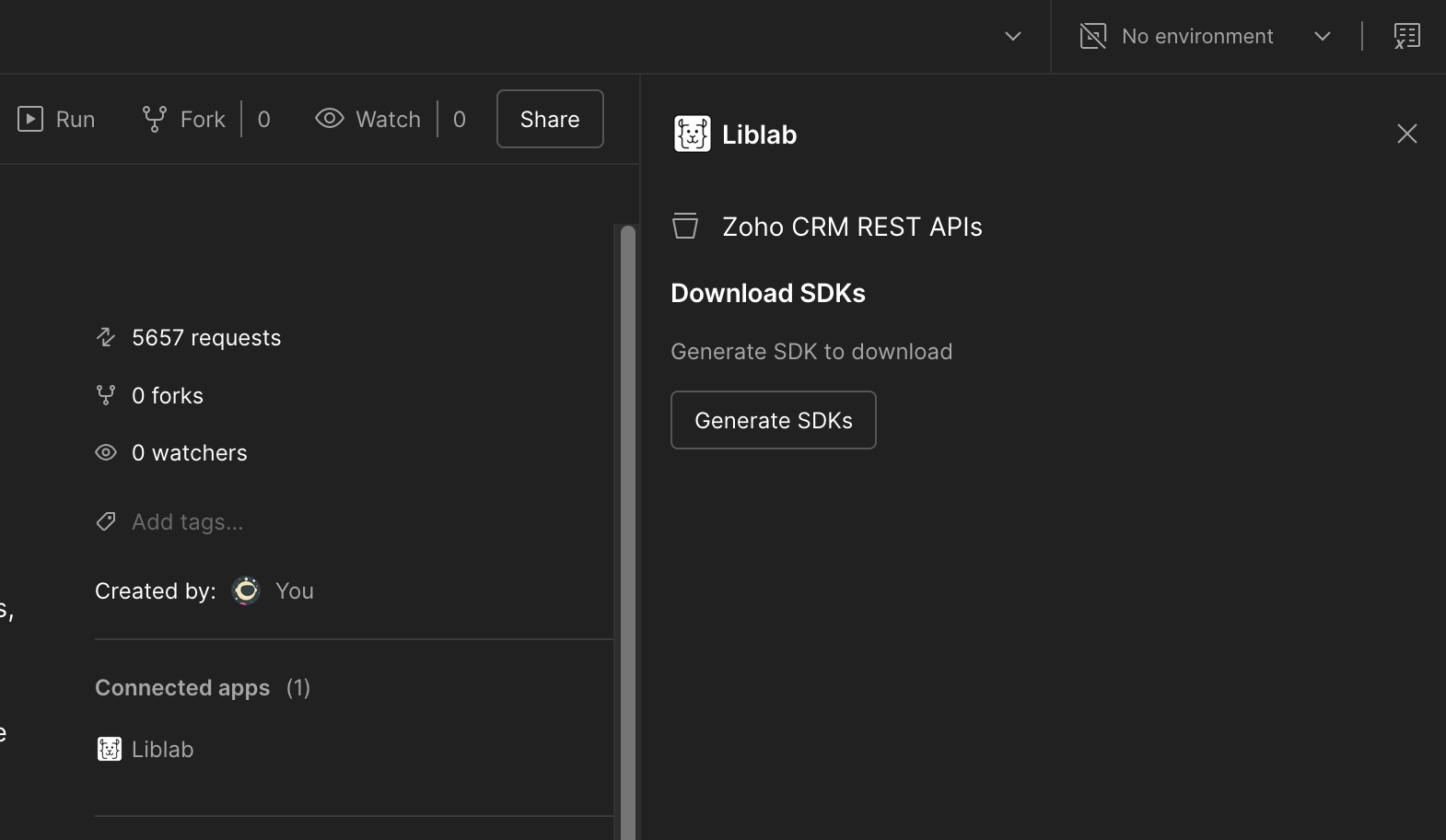
Task: Click the eye icon beside 0 watchers
Action: (106, 452)
